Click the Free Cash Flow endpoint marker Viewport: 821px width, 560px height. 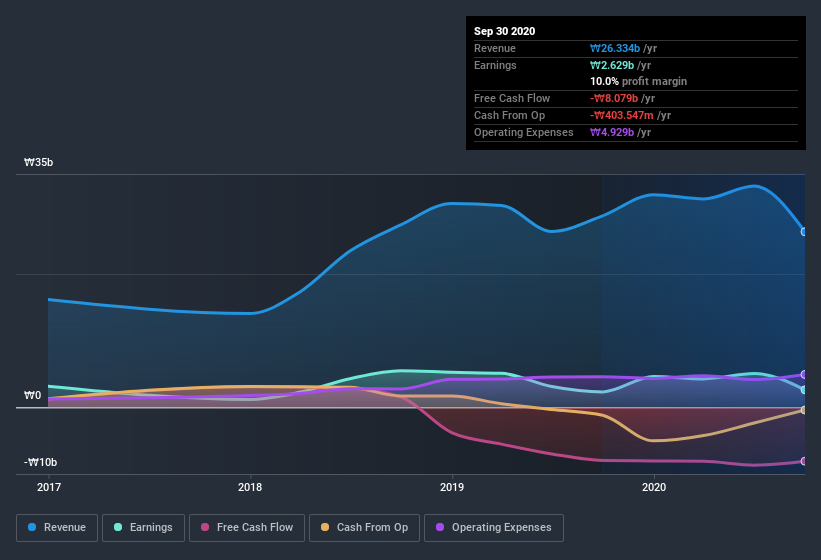804,461
